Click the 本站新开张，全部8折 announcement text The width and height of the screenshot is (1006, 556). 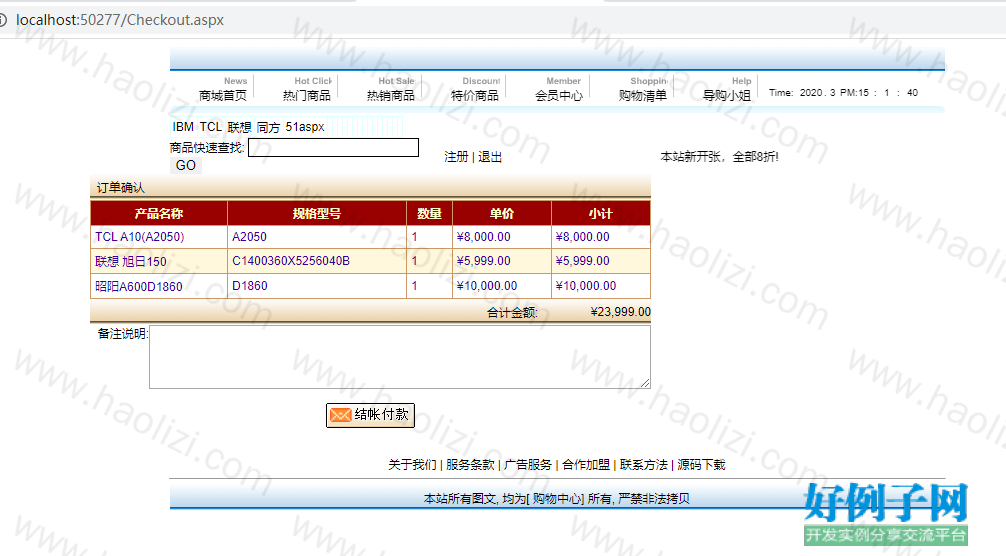[x=719, y=156]
